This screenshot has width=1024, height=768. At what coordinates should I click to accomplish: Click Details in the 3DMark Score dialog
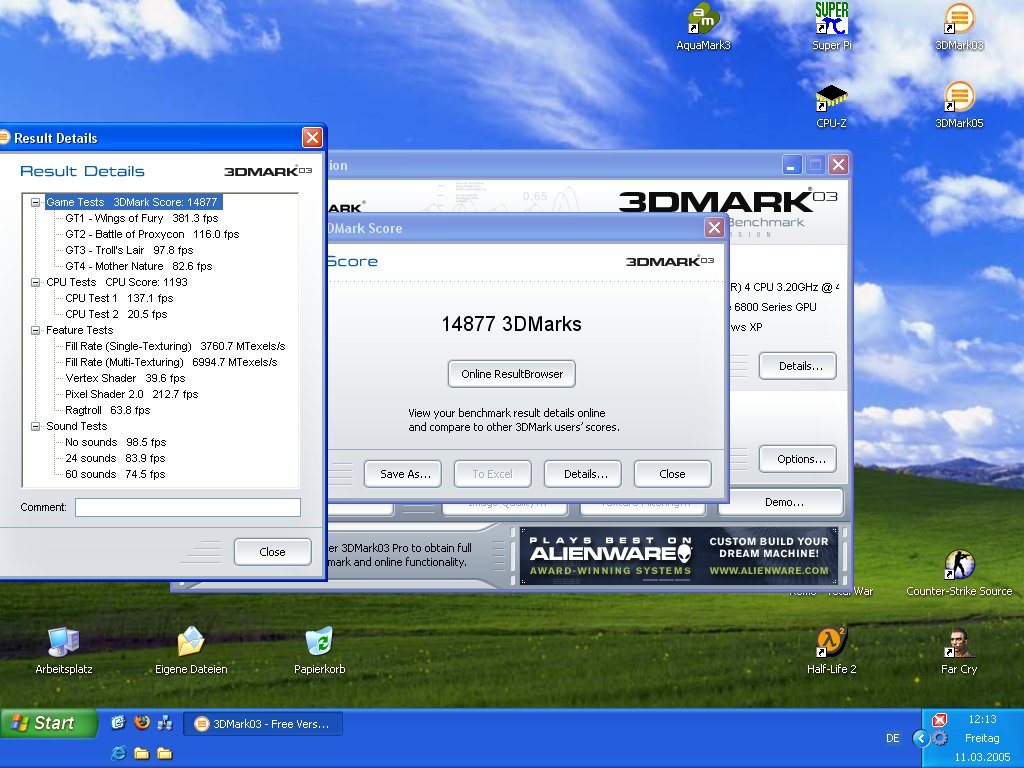coord(583,474)
